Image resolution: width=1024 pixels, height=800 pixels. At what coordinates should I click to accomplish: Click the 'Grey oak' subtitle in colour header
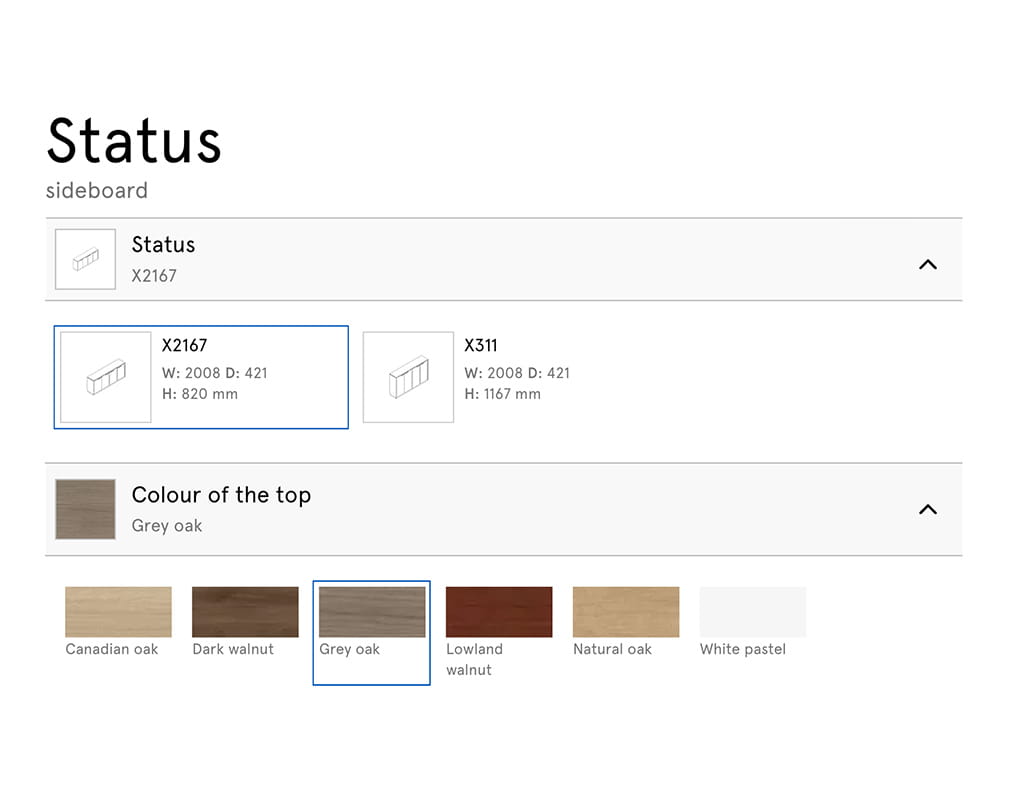point(167,526)
